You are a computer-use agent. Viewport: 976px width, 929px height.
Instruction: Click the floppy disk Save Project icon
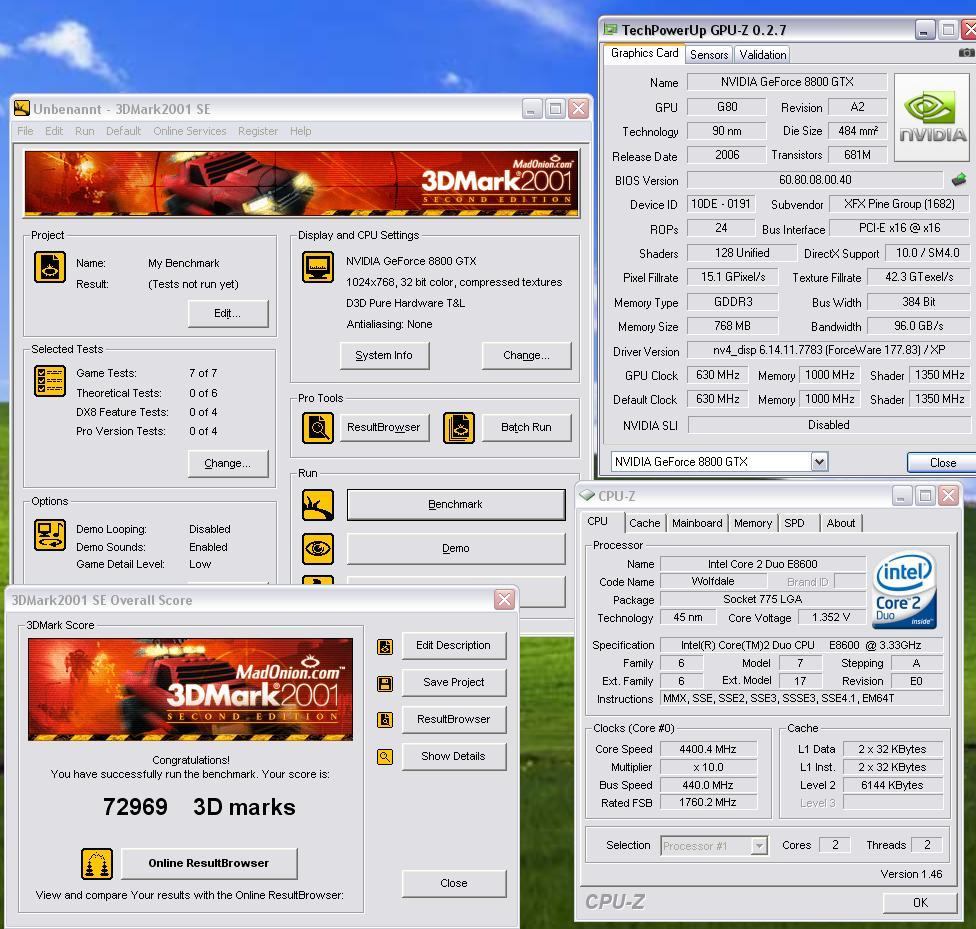coord(385,684)
